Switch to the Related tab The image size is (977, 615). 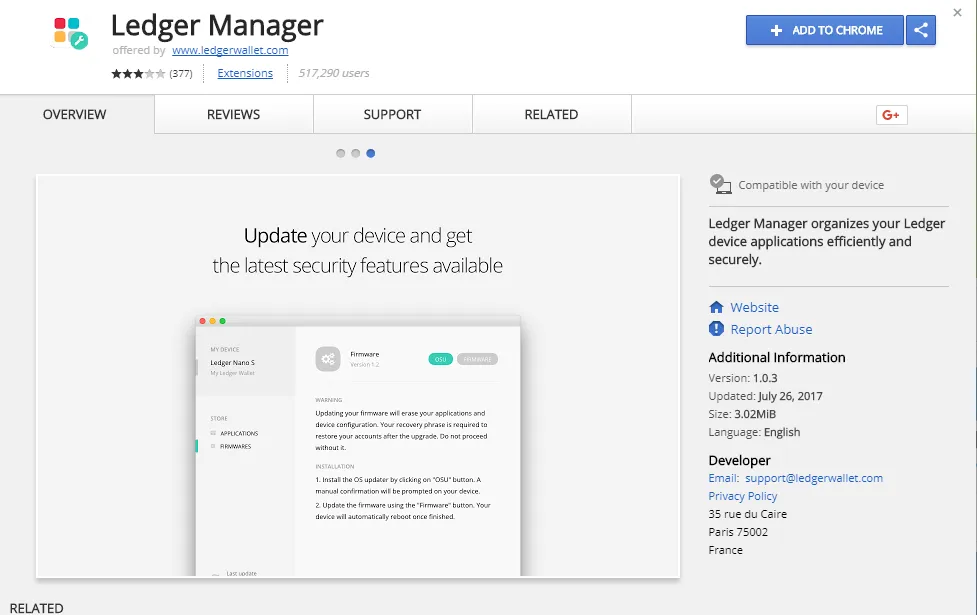point(551,115)
